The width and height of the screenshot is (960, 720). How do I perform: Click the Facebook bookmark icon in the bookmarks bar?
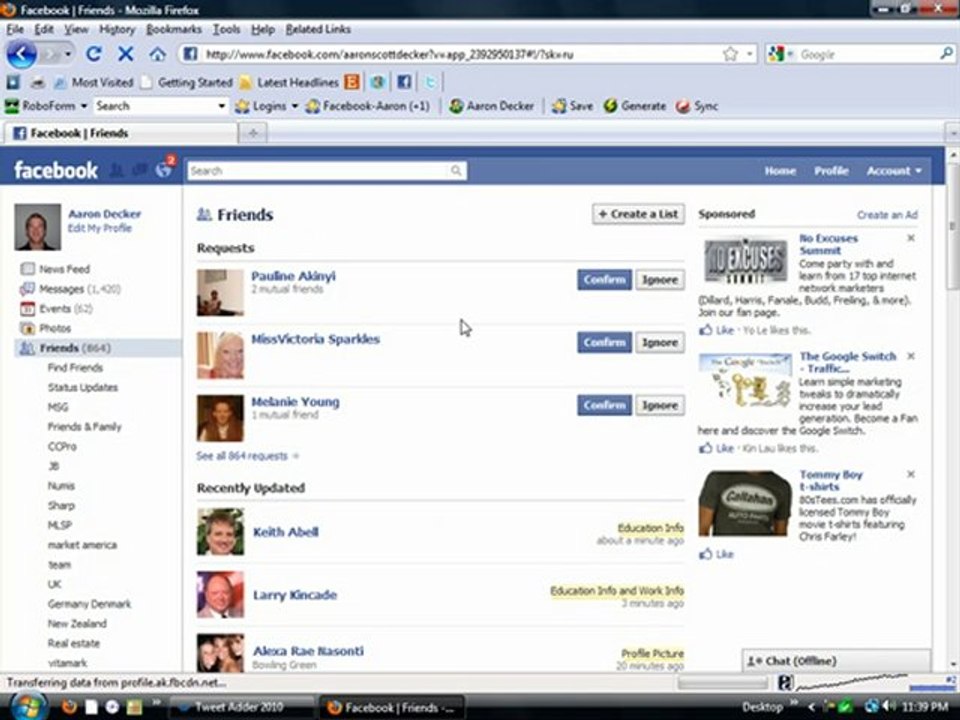coord(403,81)
